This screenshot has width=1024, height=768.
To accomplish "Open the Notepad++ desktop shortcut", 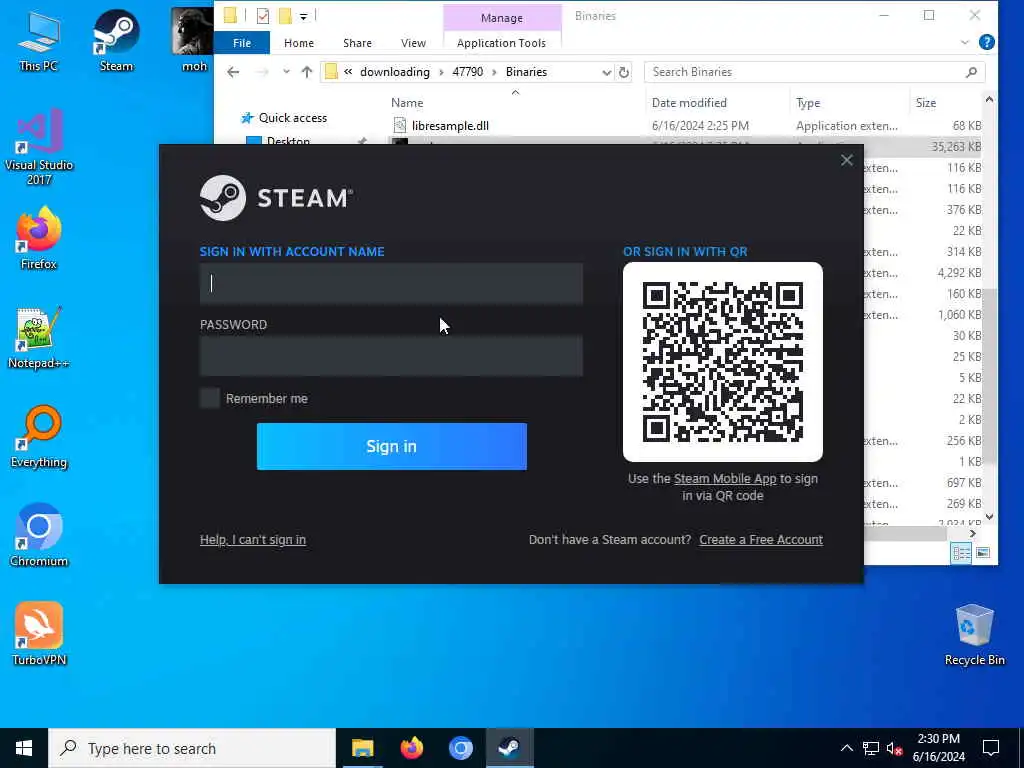I will (39, 338).
